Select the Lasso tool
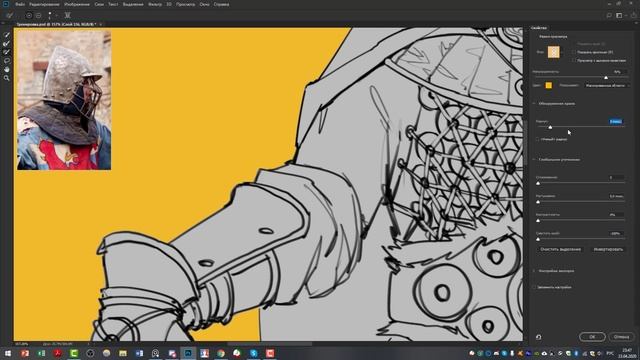 [x=7, y=61]
